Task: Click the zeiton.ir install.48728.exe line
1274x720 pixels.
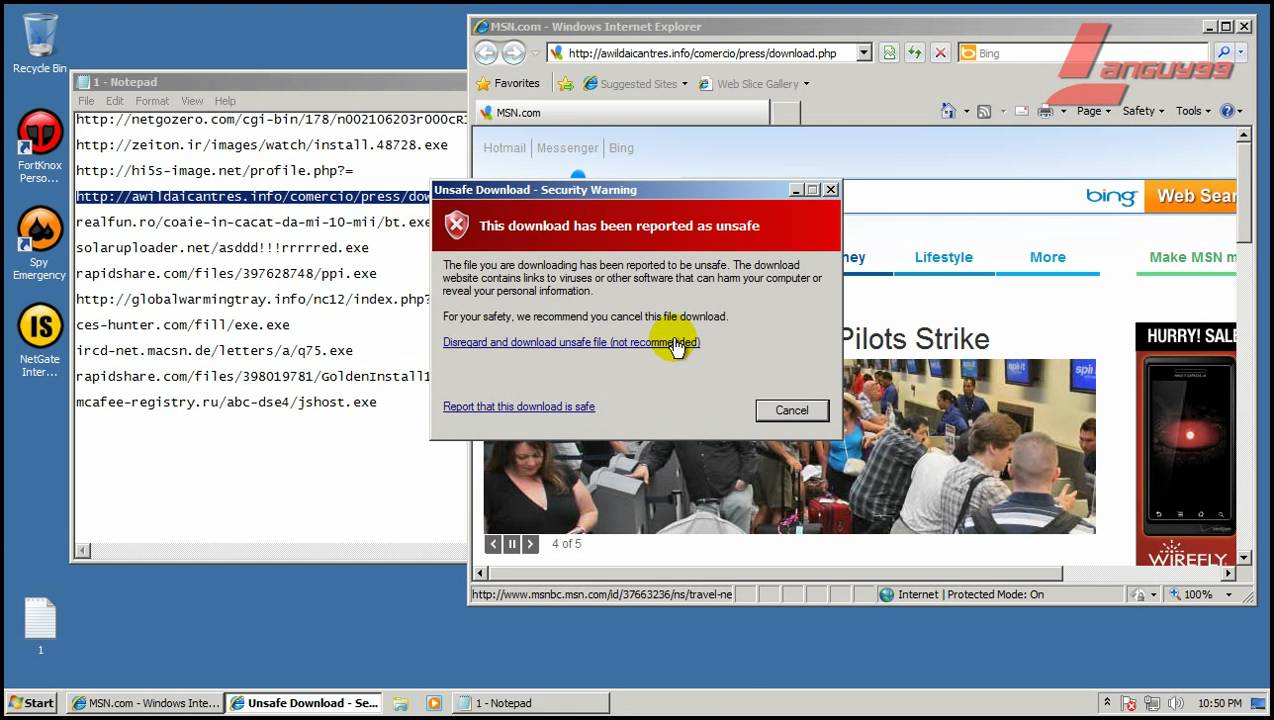Action: (262, 145)
